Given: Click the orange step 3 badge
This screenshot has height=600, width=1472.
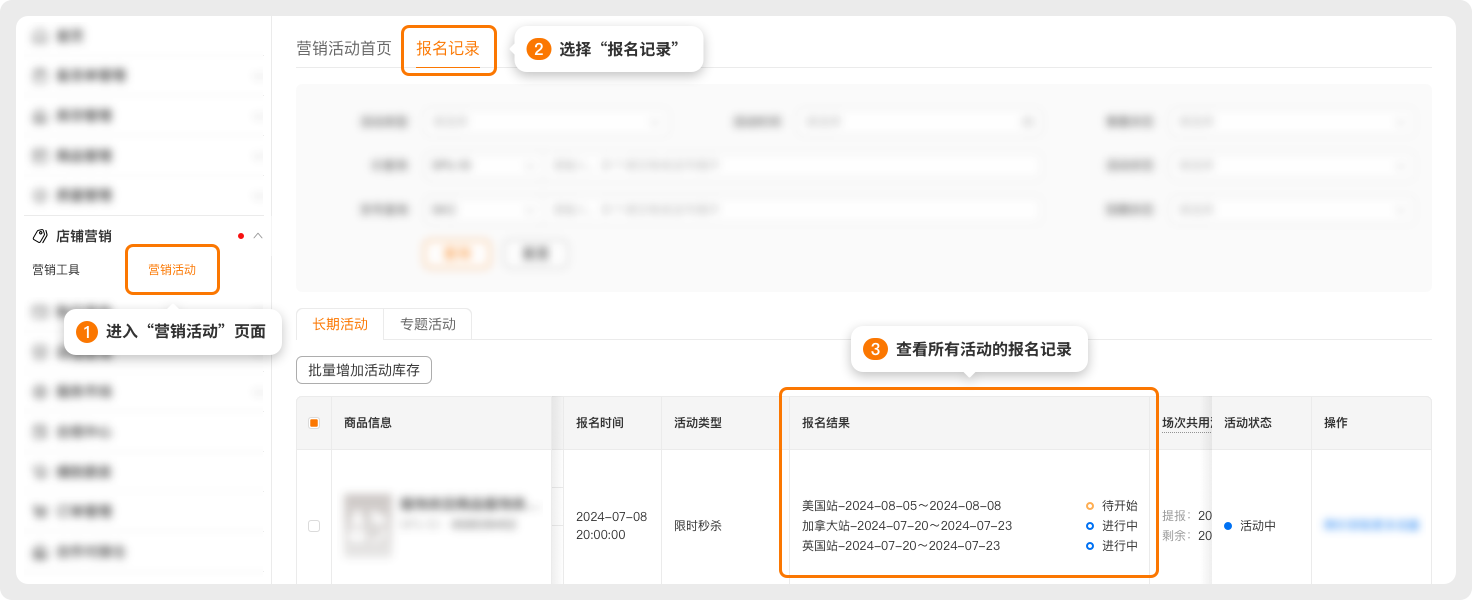Looking at the screenshot, I should click(x=875, y=349).
